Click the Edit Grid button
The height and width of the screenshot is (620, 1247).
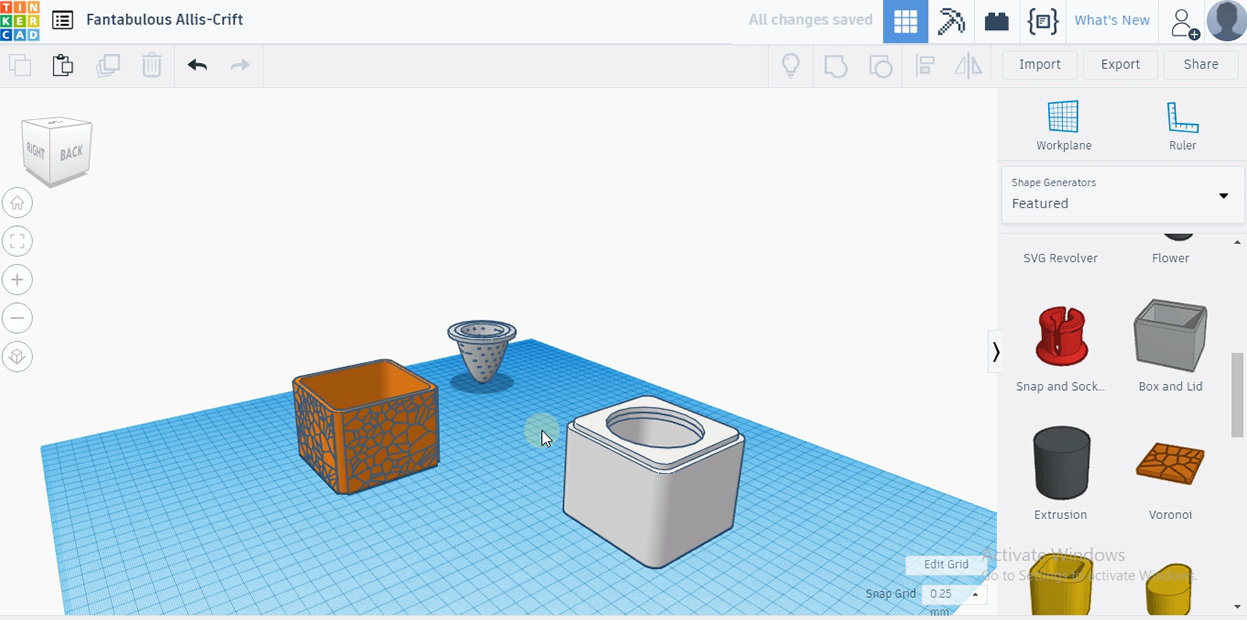(x=945, y=564)
